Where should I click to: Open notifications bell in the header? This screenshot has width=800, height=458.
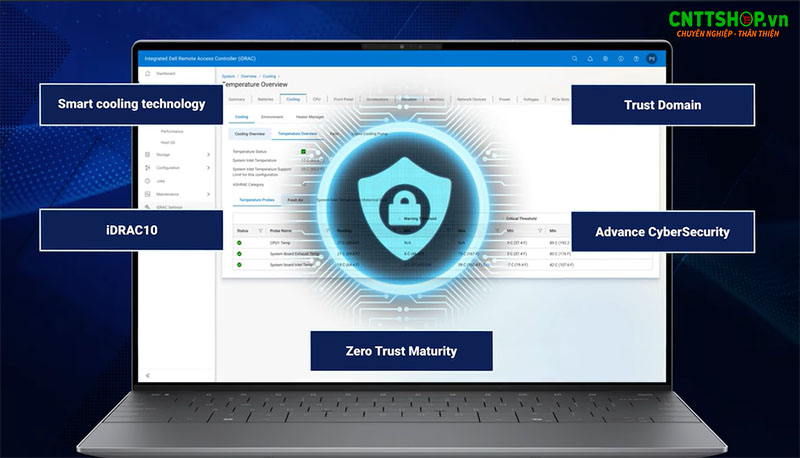point(590,59)
